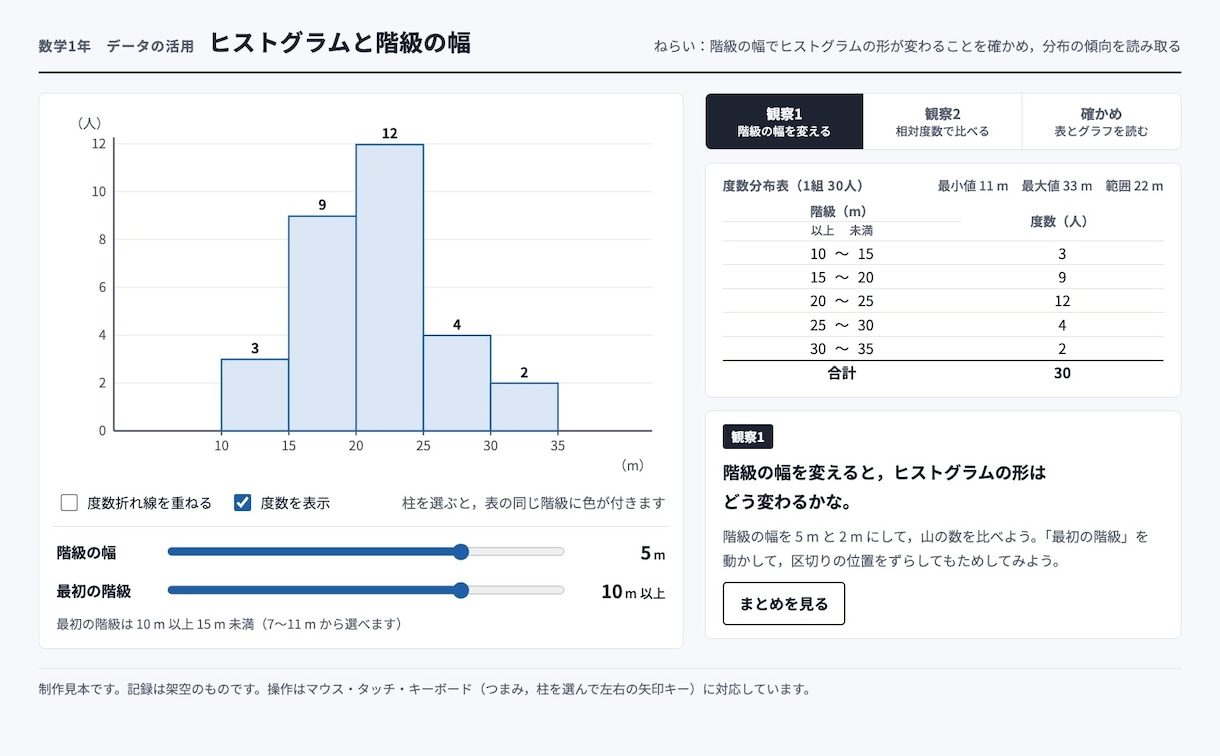This screenshot has width=1220, height=756.
Task: Select the histogram bar for 25–30 m
Action: (457, 383)
